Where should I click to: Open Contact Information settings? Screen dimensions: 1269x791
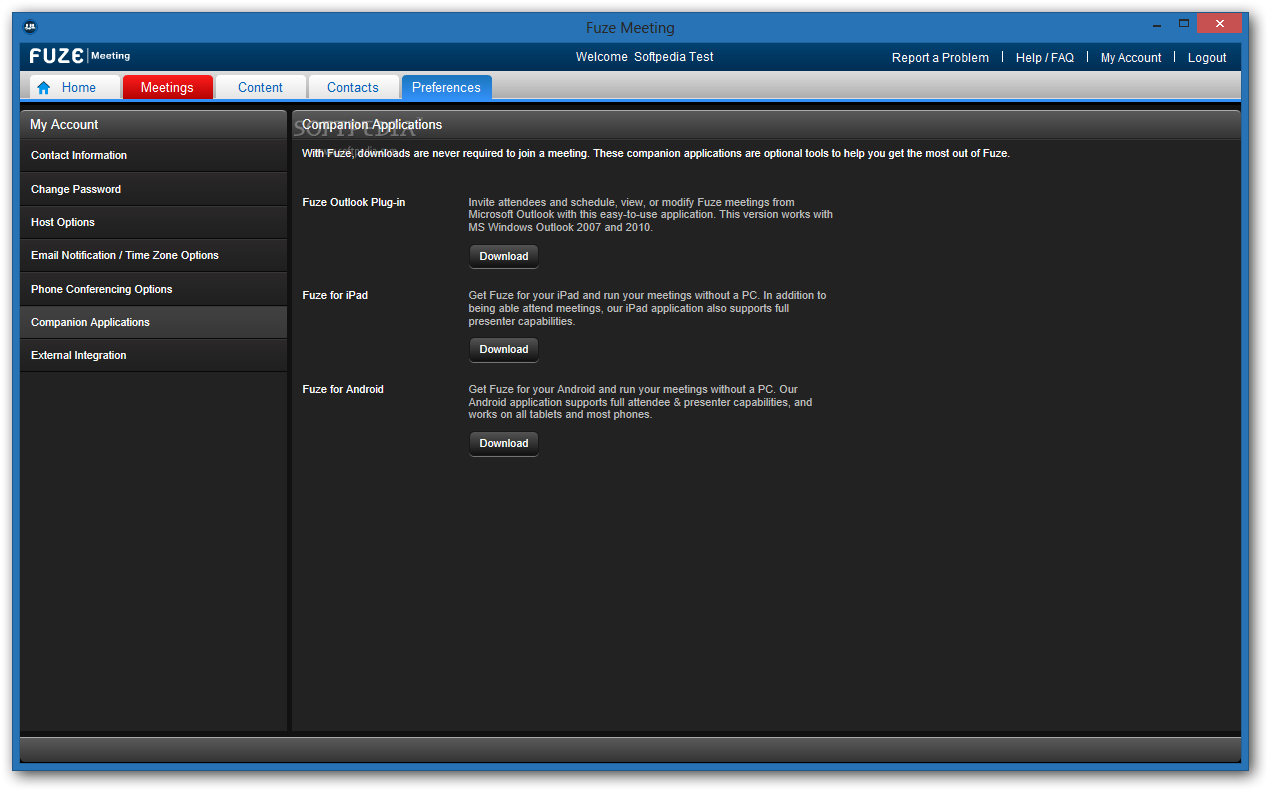point(154,156)
